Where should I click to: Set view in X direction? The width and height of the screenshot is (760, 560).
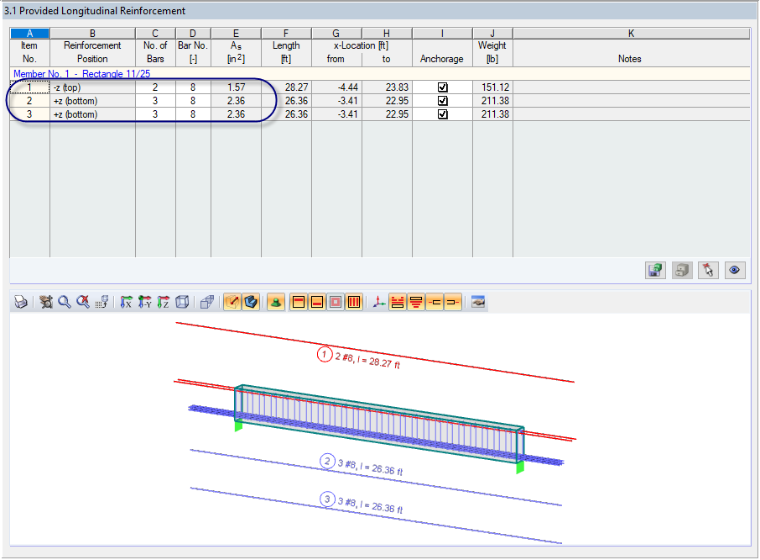pos(126,302)
